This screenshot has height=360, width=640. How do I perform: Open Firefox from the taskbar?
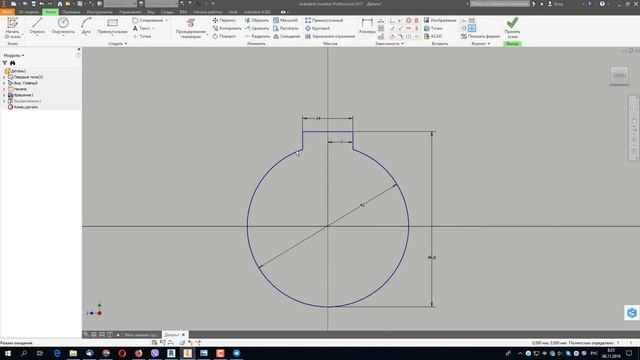(x=138, y=353)
